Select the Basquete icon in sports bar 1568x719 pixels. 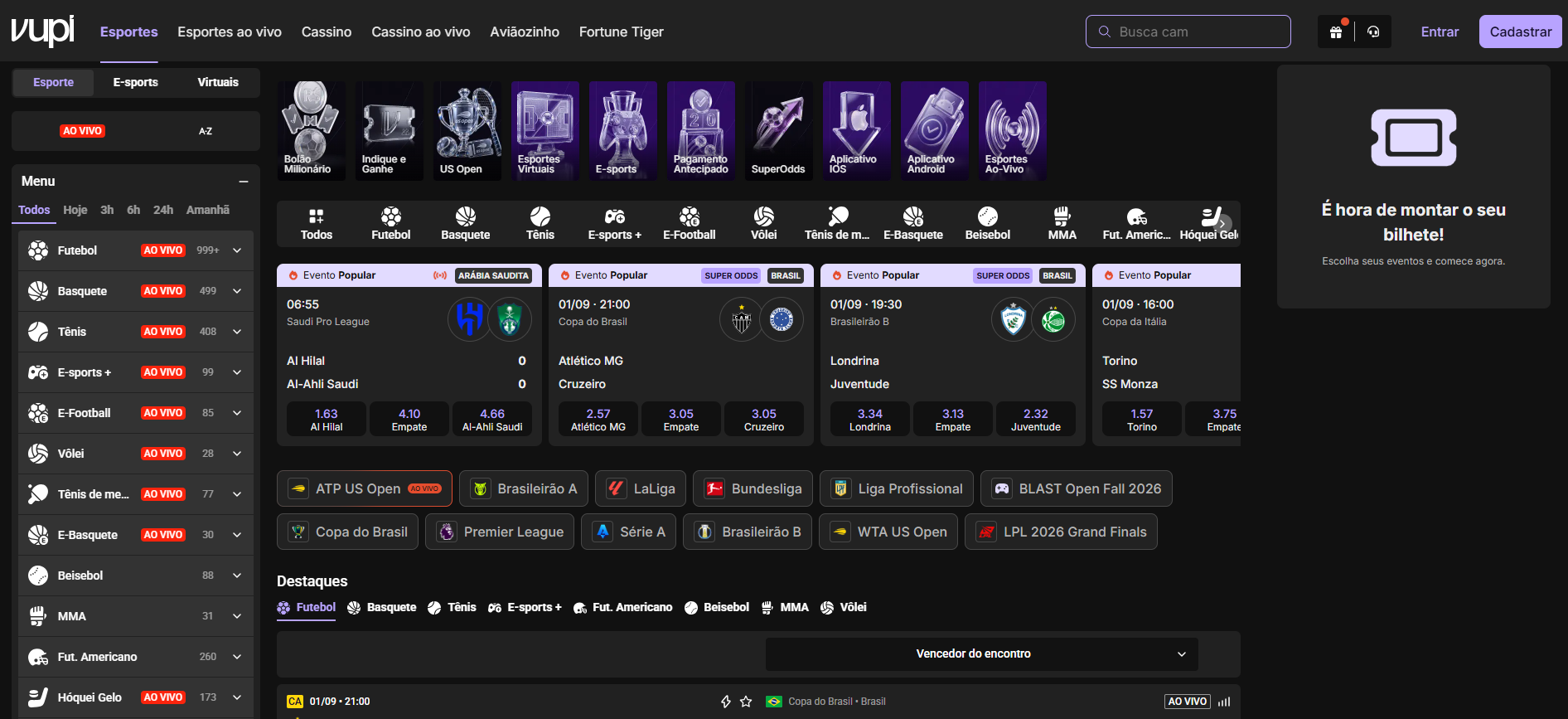pos(466,216)
